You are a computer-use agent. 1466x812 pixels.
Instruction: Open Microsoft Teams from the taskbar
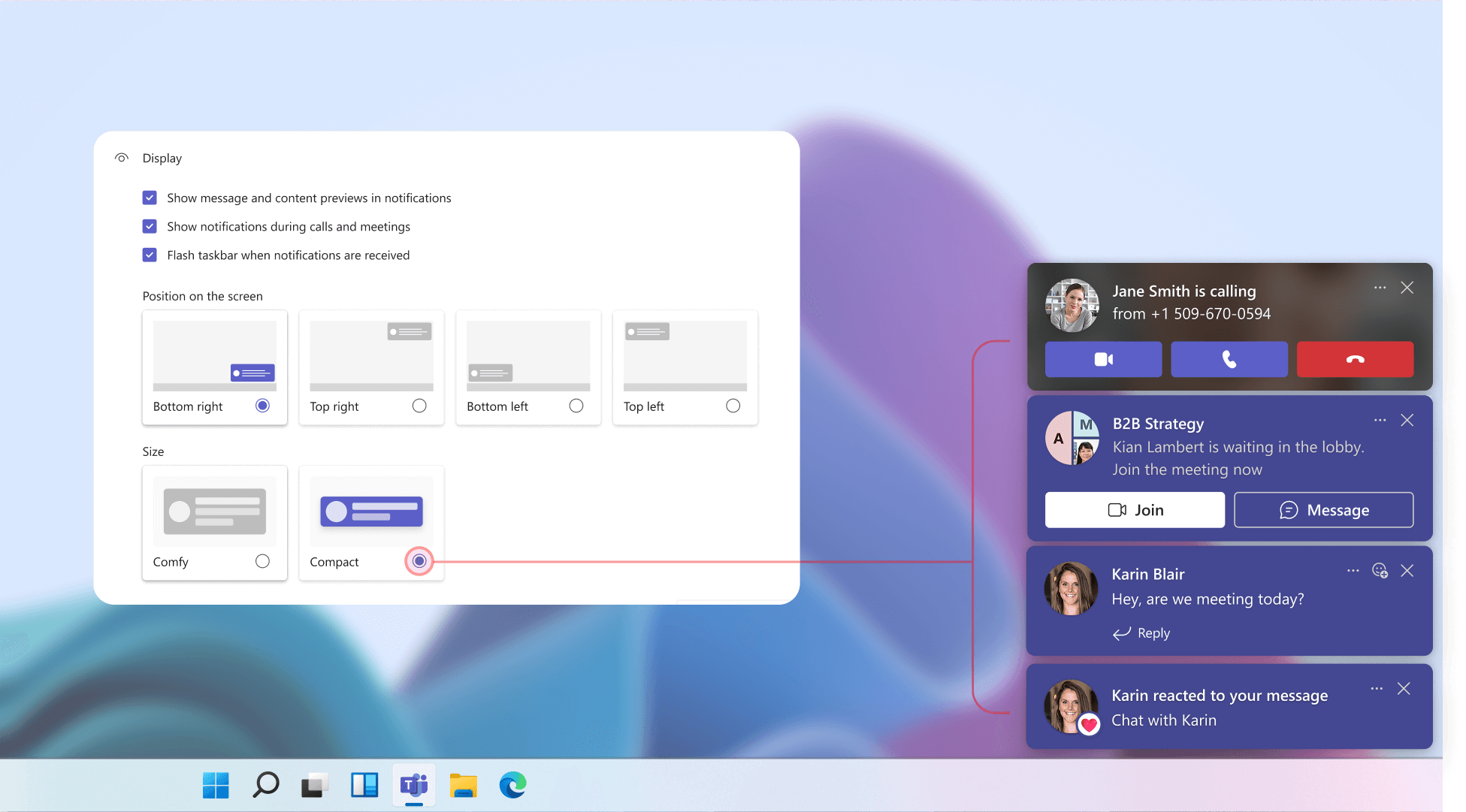pos(413,786)
